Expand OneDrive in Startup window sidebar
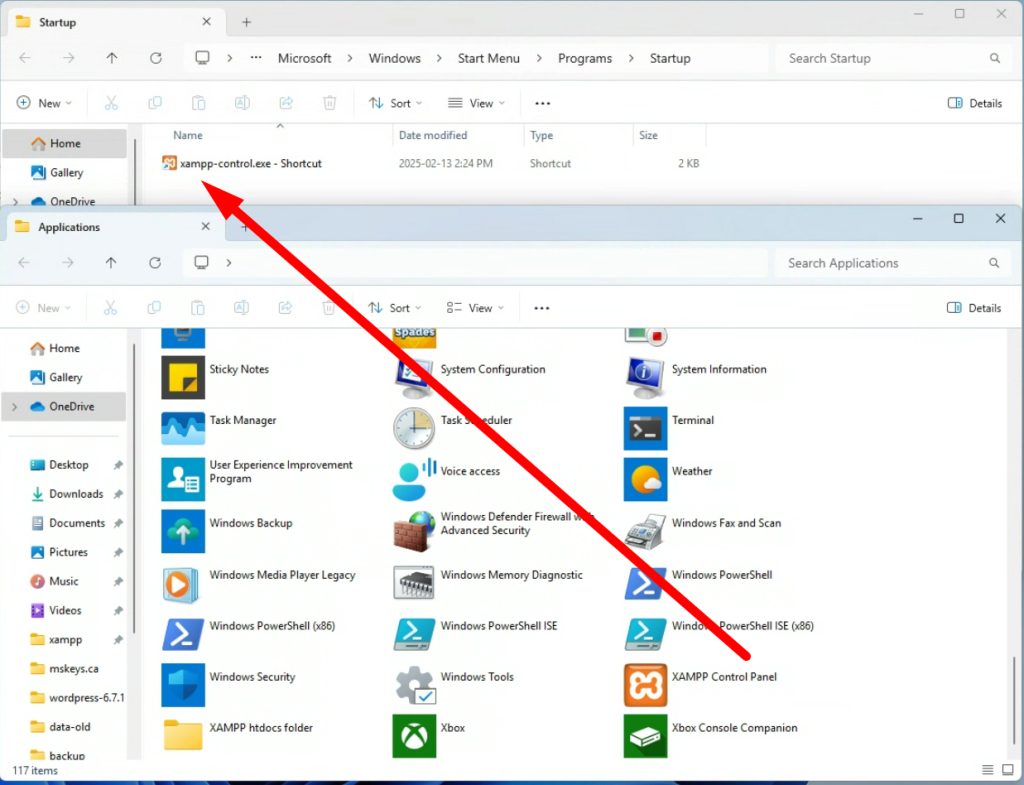The height and width of the screenshot is (785, 1024). pyautogui.click(x=15, y=202)
